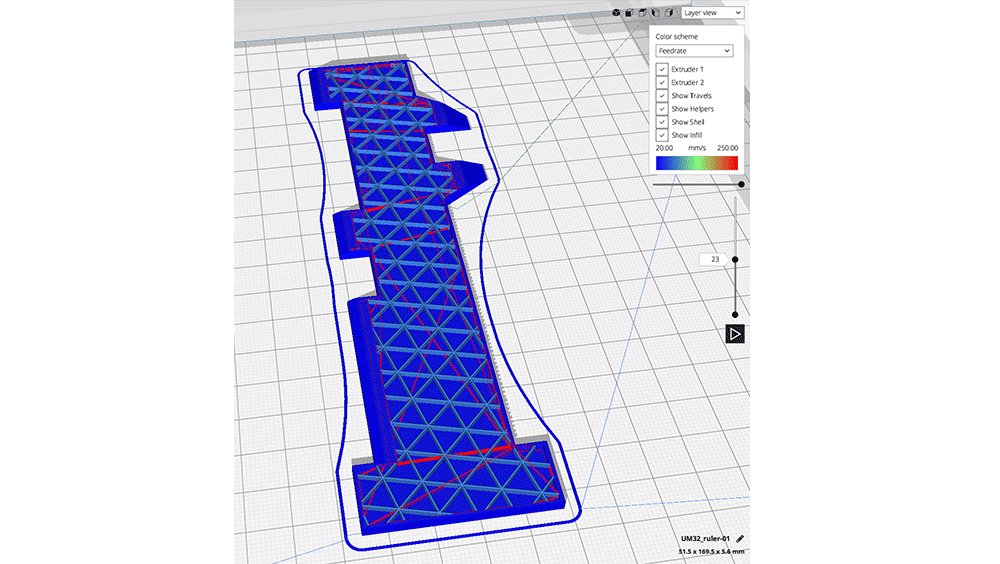Toggle the Show Shell checkbox
The width and height of the screenshot is (1000, 564).
tap(662, 121)
